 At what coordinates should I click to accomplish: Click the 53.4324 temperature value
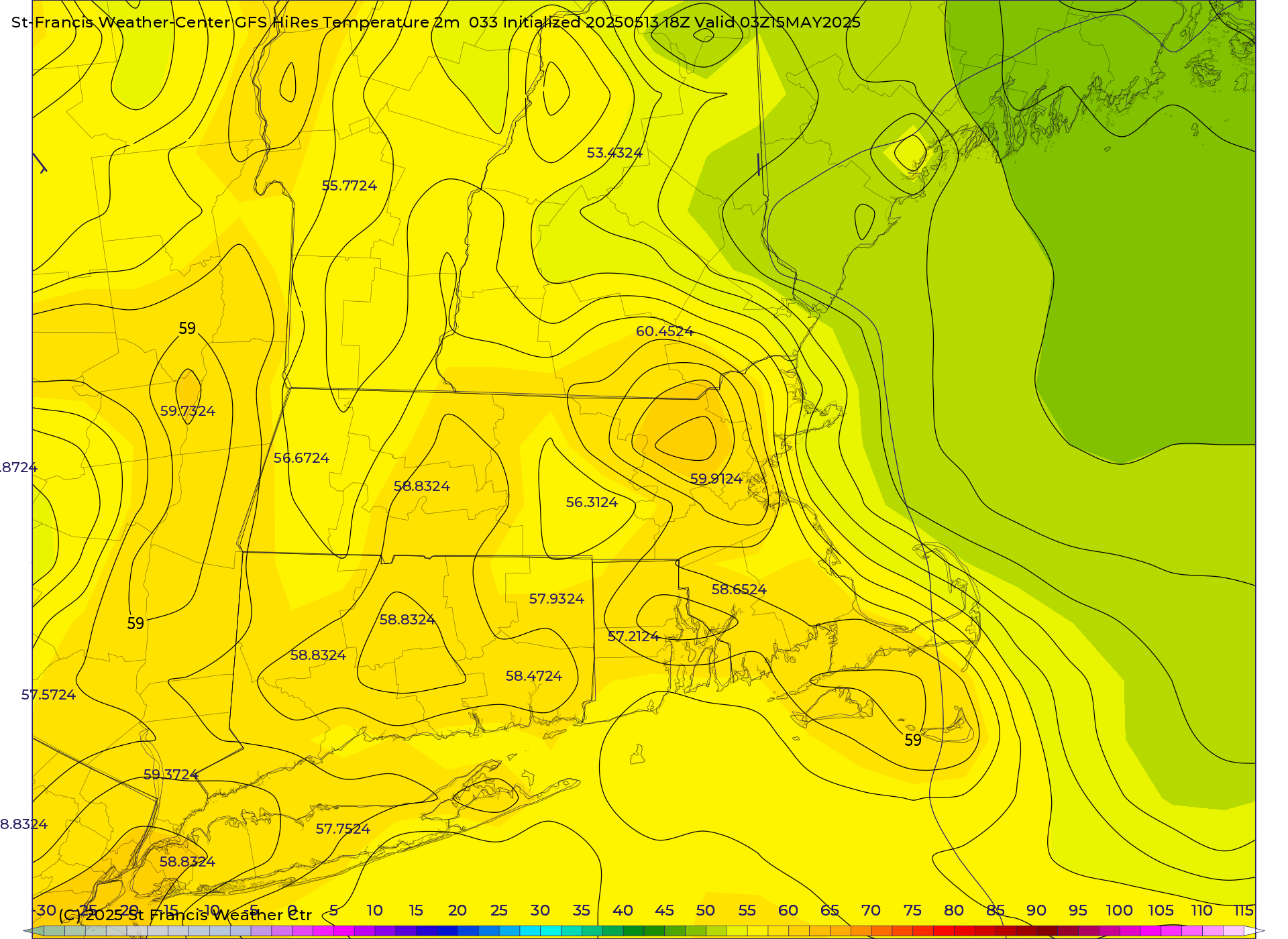[614, 153]
